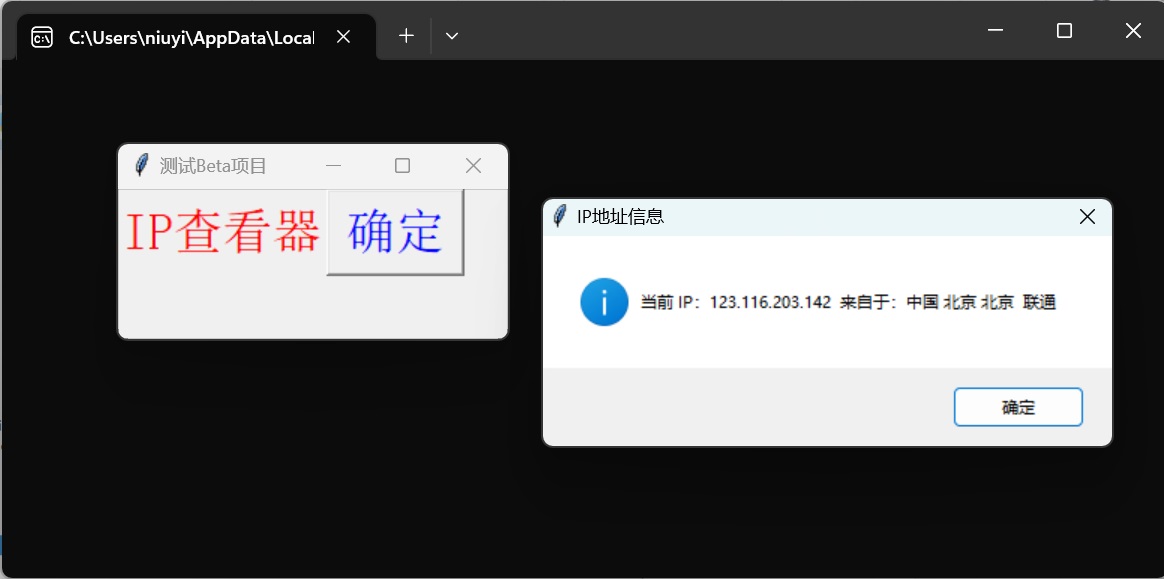Close the IP地址信息 dialog

tap(1087, 217)
